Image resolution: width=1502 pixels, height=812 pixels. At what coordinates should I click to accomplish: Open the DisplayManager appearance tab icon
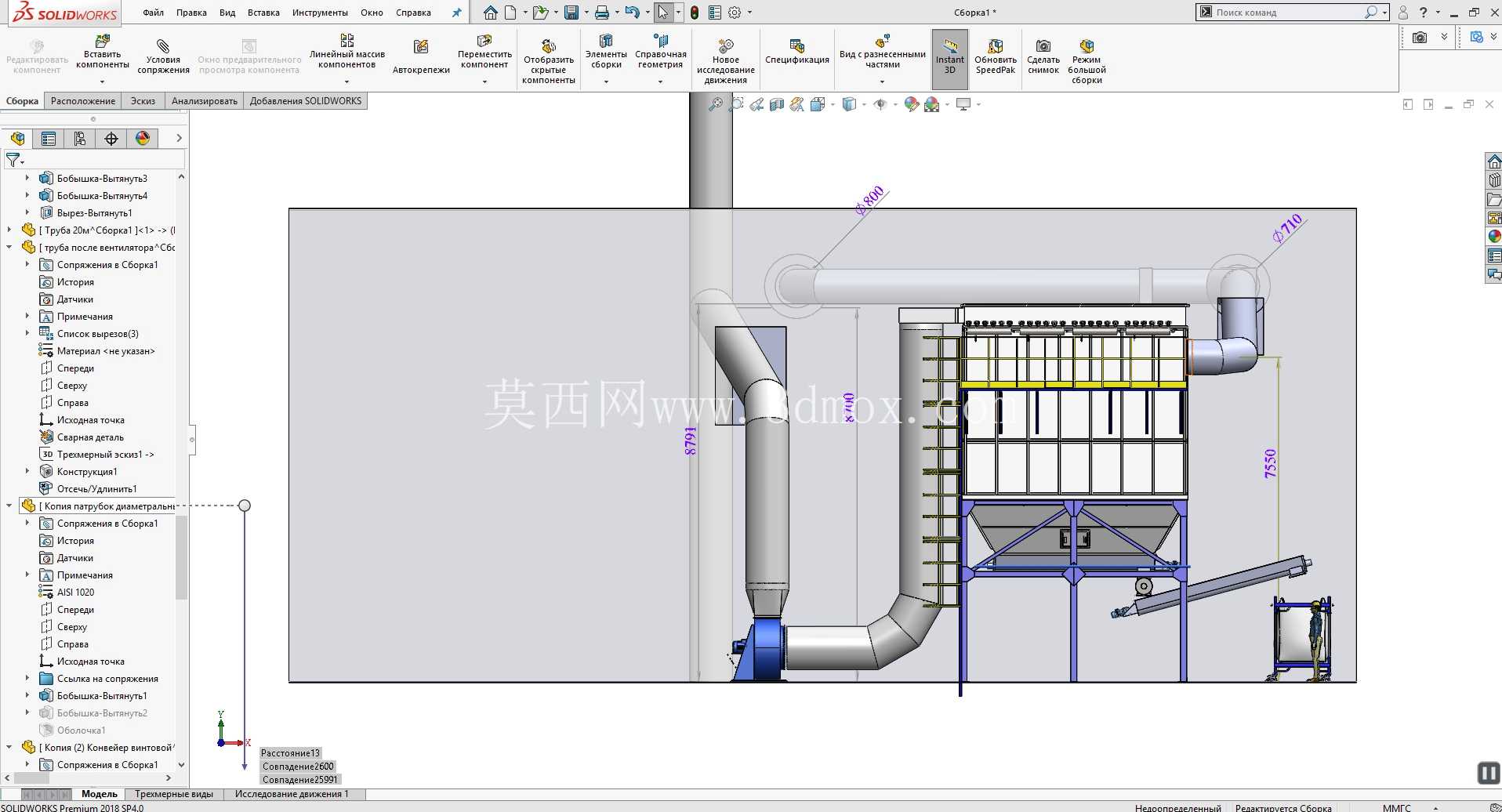143,139
